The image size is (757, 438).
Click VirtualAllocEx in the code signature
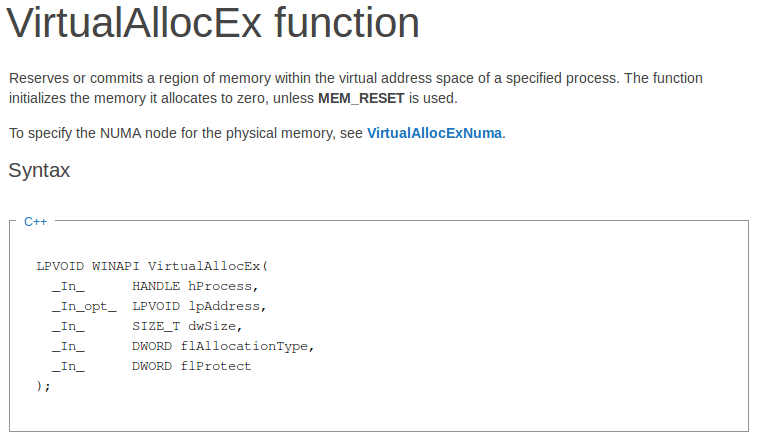205,266
